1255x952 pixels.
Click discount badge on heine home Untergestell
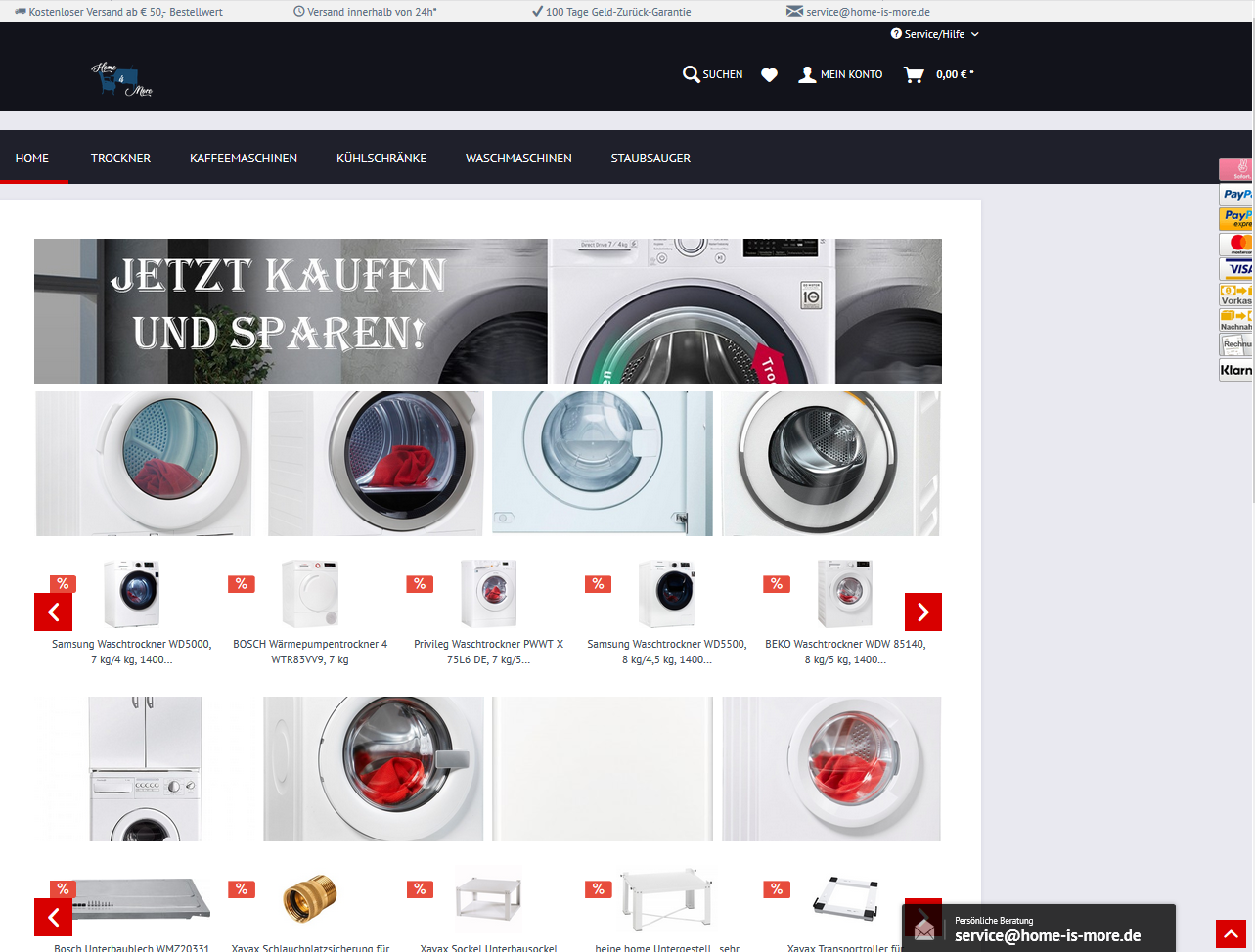pyautogui.click(x=598, y=889)
